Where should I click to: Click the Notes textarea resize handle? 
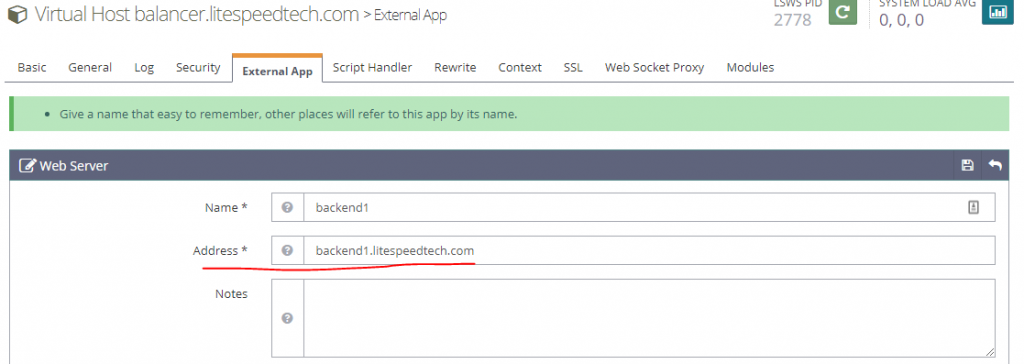tap(991, 352)
